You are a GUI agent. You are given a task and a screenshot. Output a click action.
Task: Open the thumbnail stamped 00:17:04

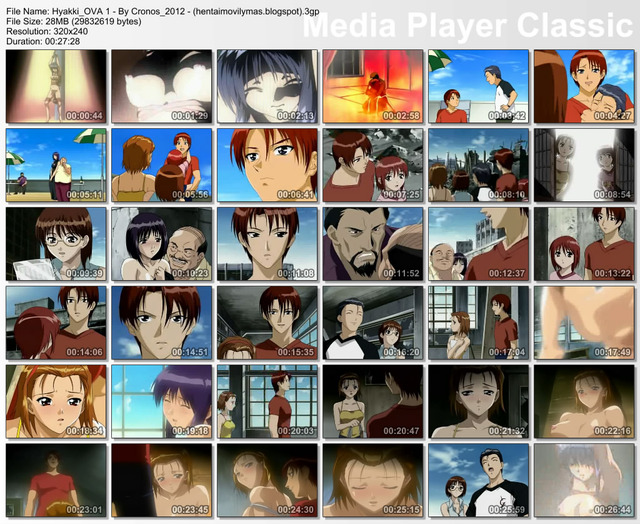coord(478,322)
